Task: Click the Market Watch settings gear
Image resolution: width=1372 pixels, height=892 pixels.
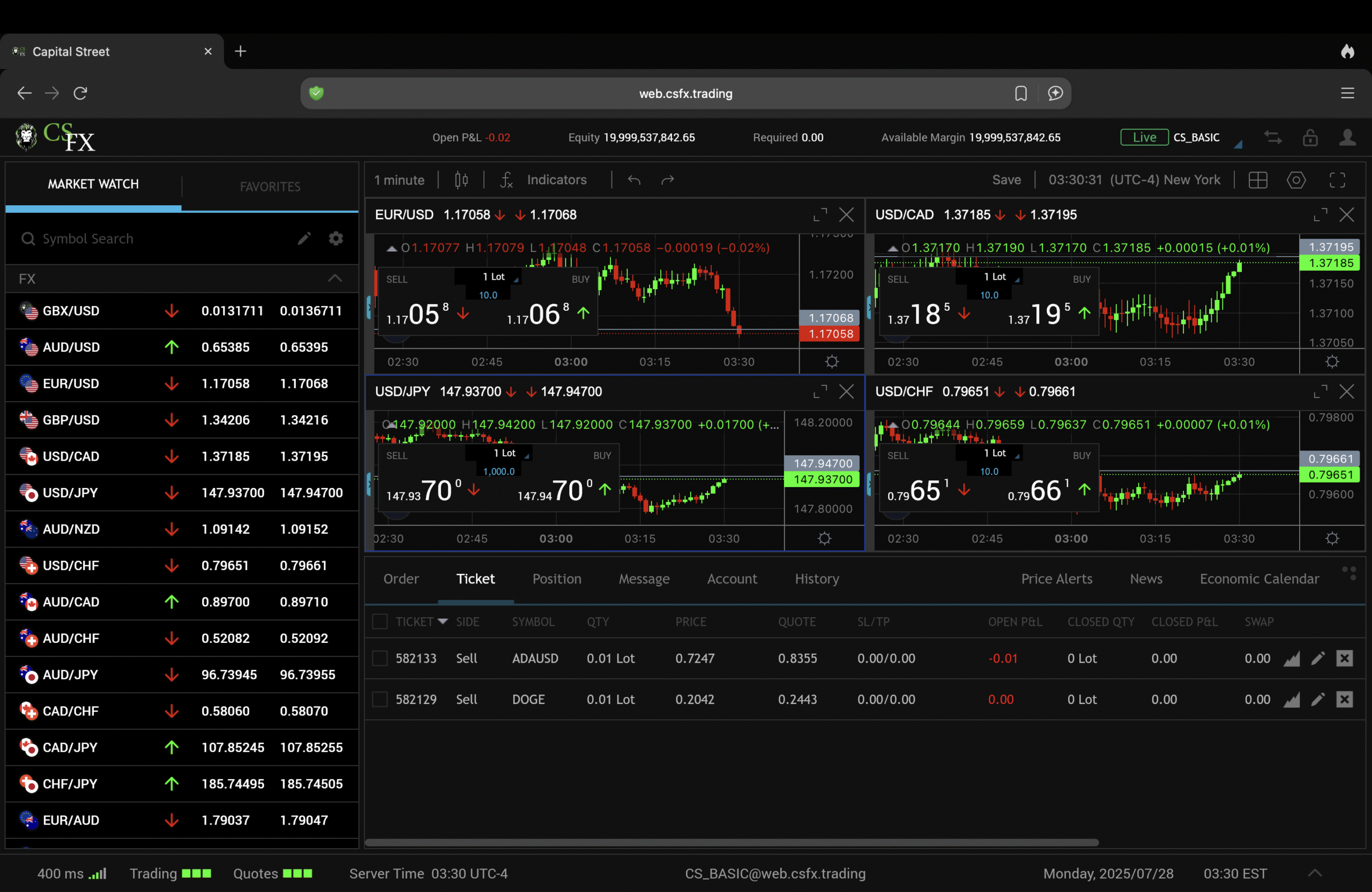Action: click(x=335, y=238)
